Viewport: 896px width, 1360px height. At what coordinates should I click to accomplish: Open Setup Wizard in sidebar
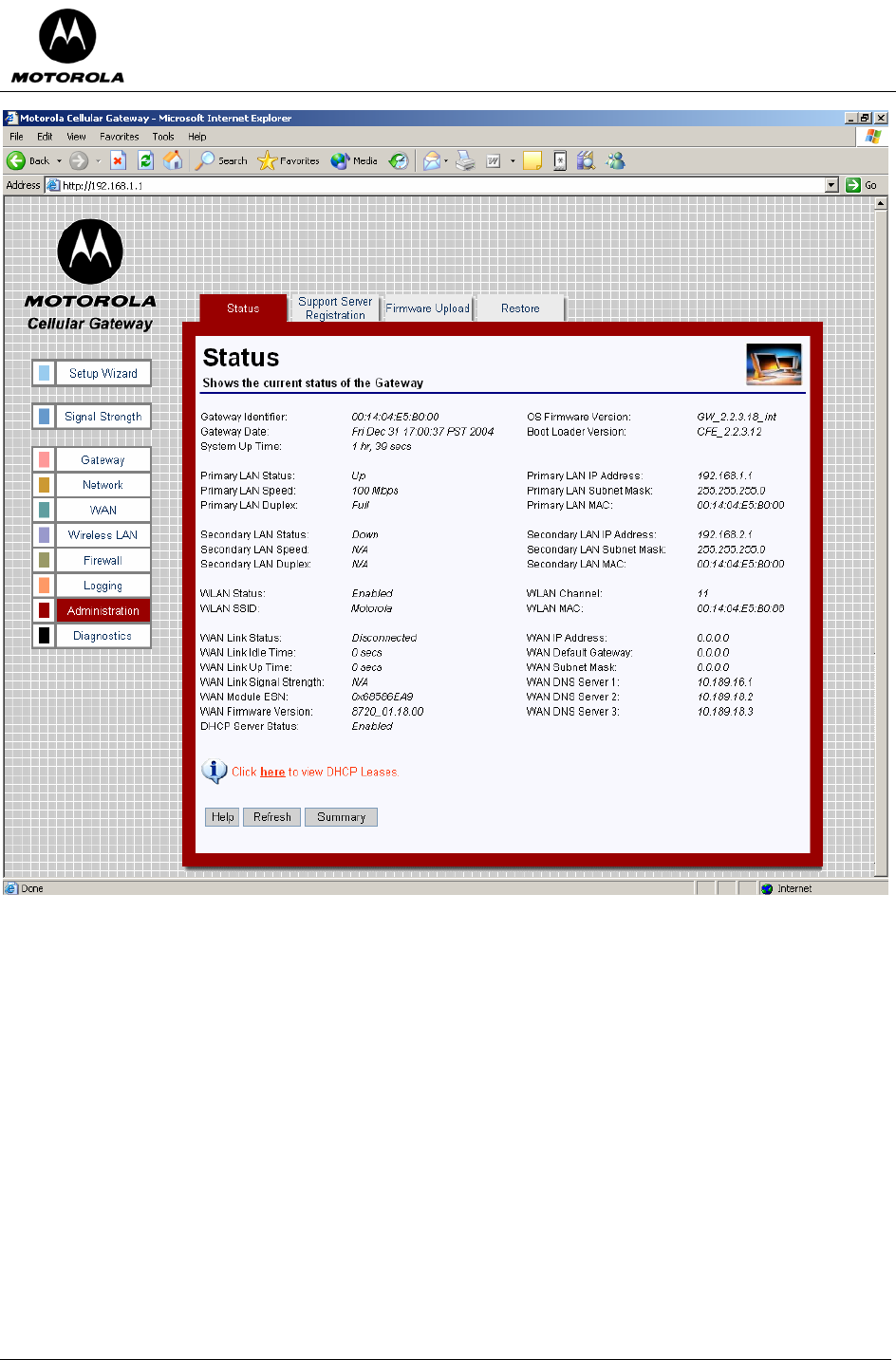pos(103,374)
